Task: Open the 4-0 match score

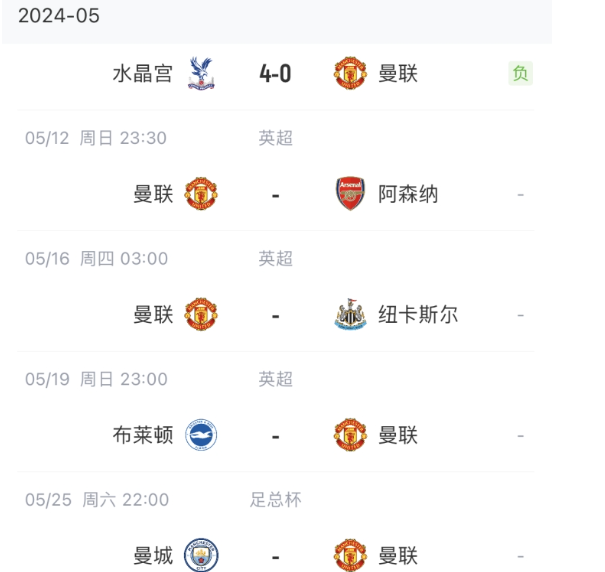Action: tap(275, 74)
